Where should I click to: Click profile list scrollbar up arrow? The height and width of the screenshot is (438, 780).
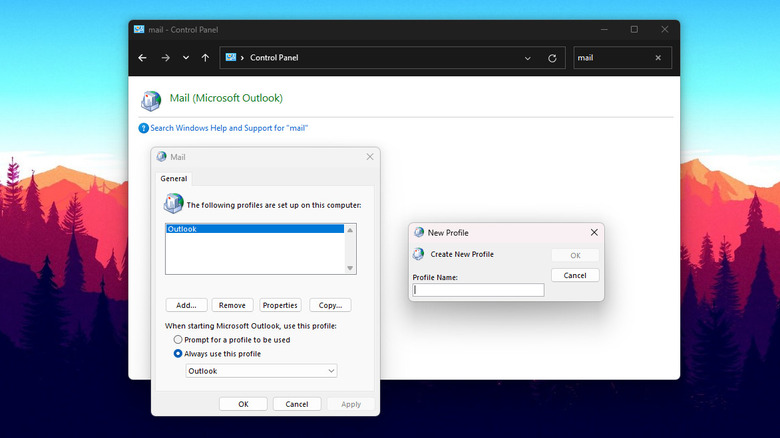350,230
